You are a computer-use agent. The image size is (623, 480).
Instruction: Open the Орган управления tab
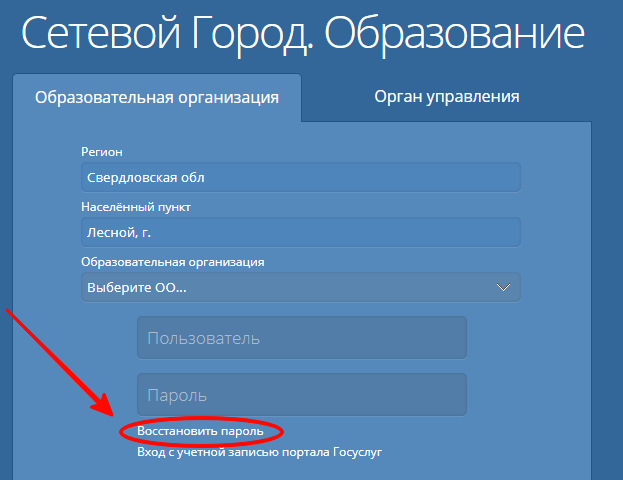point(447,97)
